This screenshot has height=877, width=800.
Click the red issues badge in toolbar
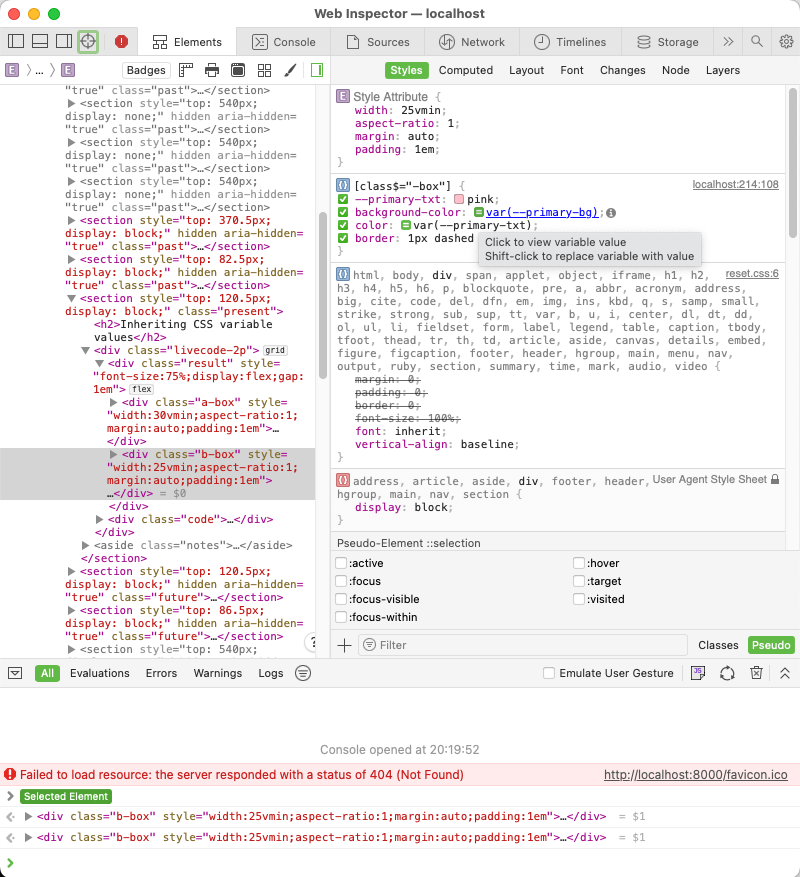coord(119,42)
